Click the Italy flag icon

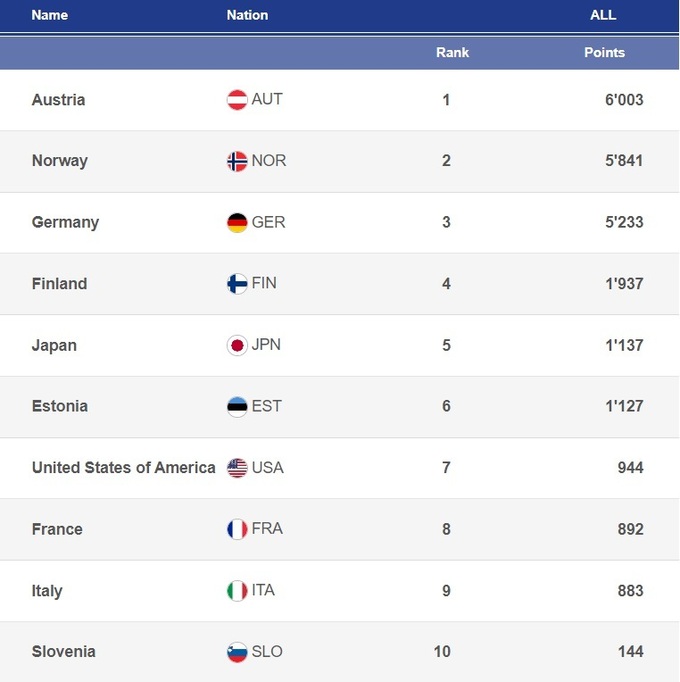237,591
